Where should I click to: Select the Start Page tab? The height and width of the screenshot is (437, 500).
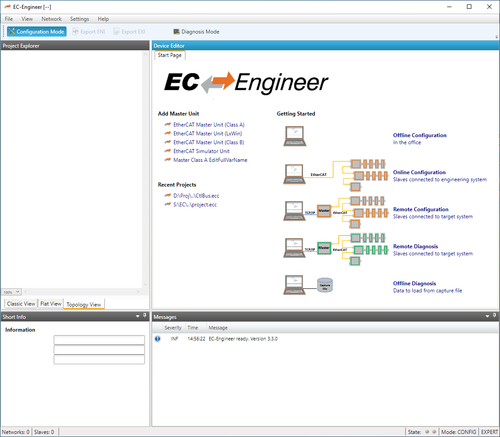coord(170,55)
